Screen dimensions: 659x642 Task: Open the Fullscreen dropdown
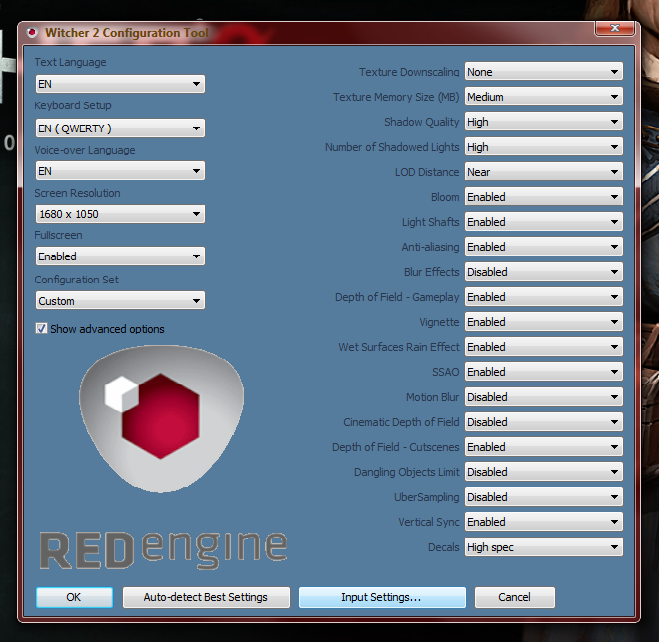tap(120, 256)
